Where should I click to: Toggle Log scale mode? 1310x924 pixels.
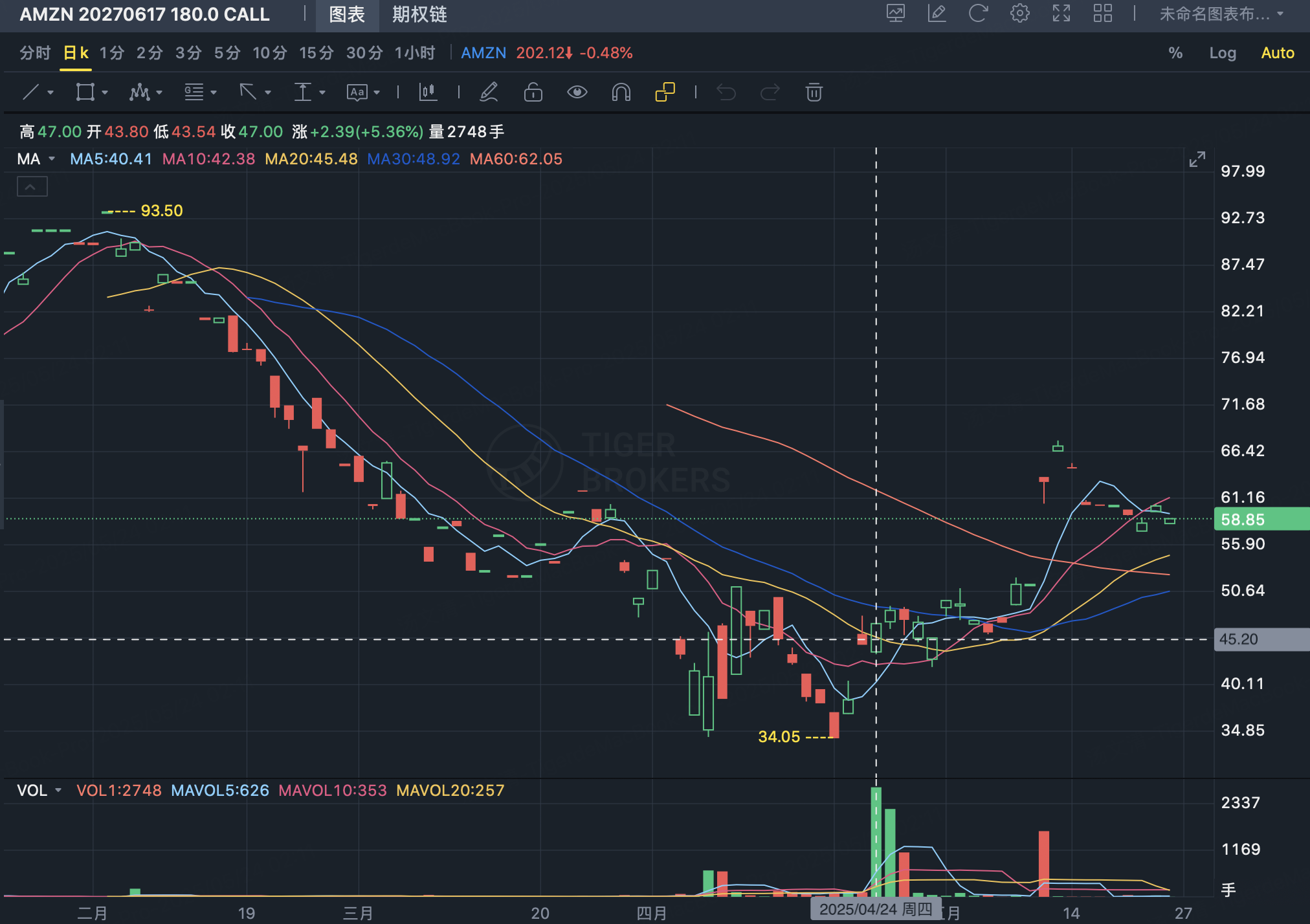pos(1223,53)
